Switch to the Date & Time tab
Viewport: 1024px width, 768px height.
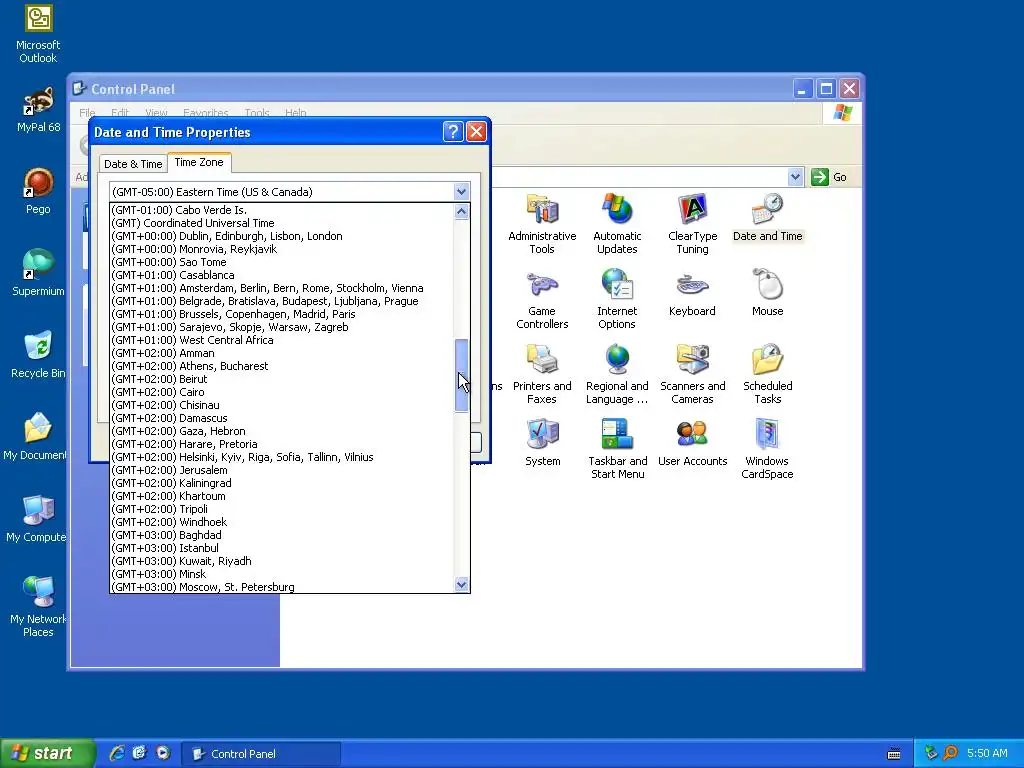[x=133, y=164]
